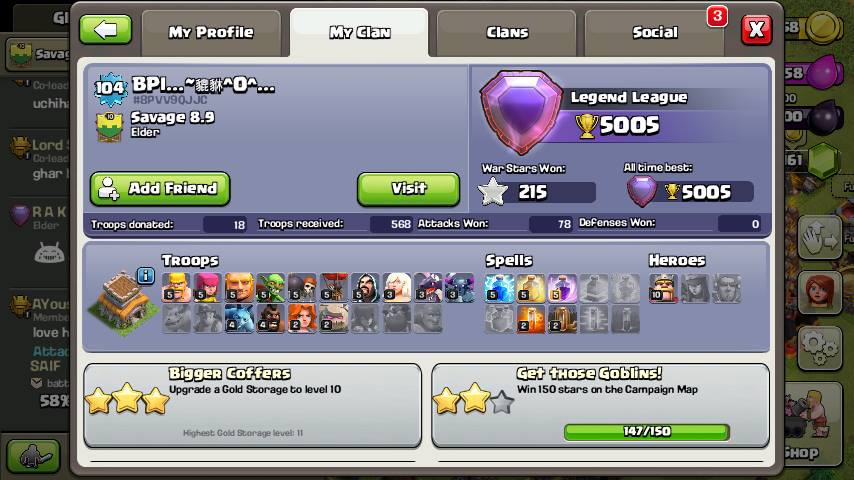Open the Bigger Coffers achievement panel
854x480 pixels.
253,406
